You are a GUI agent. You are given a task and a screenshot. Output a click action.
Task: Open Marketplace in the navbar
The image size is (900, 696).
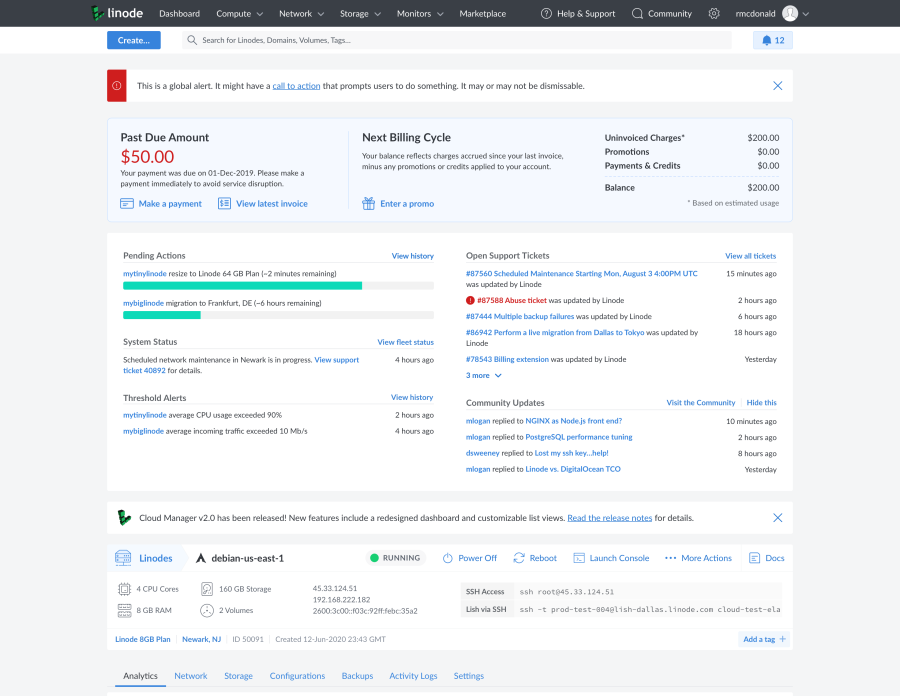(483, 13)
